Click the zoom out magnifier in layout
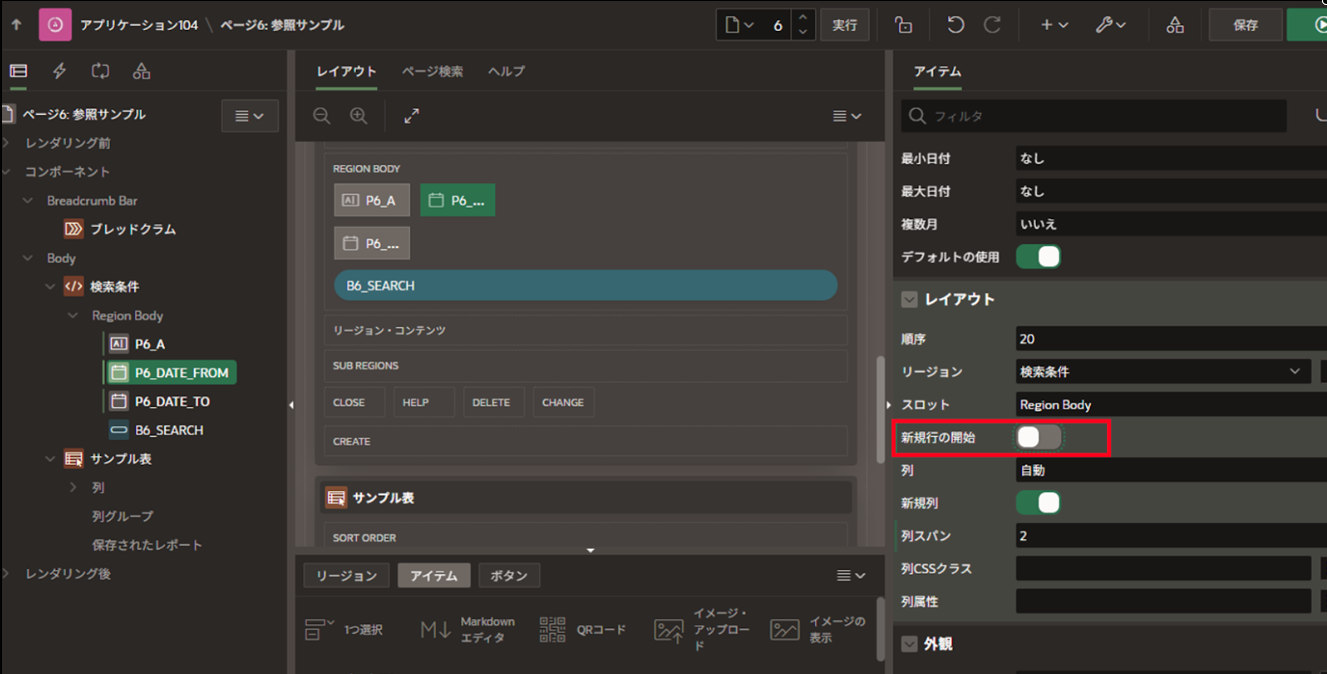The image size is (1327, 674). coord(322,116)
